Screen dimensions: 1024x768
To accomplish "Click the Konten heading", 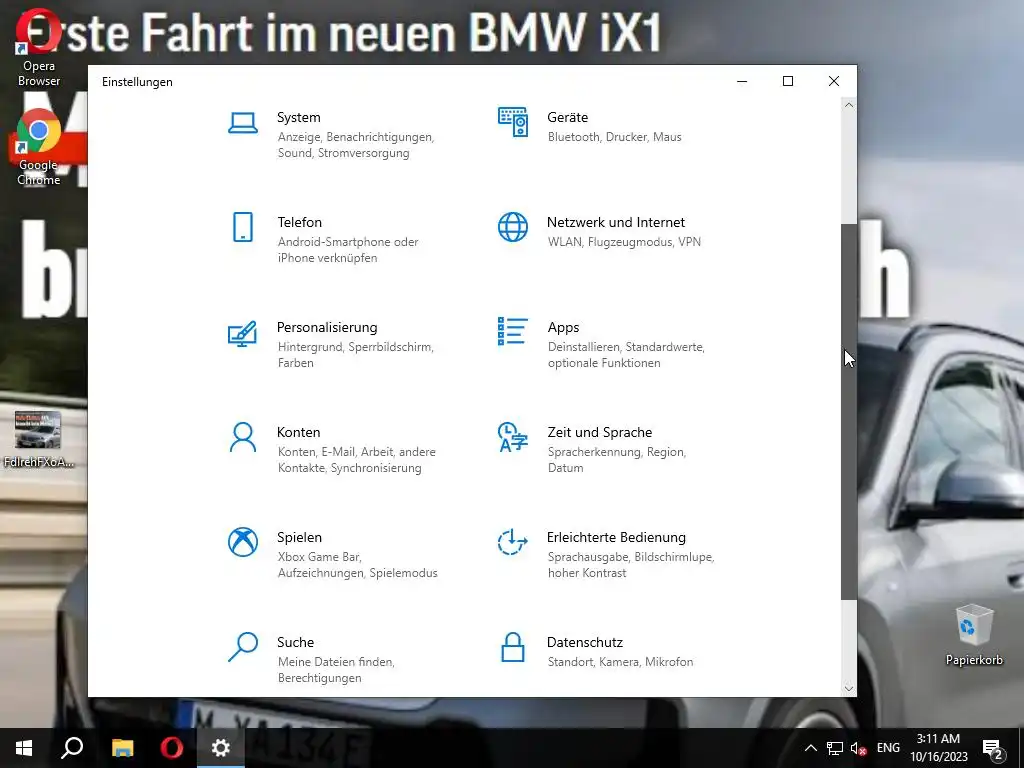I will click(298, 432).
